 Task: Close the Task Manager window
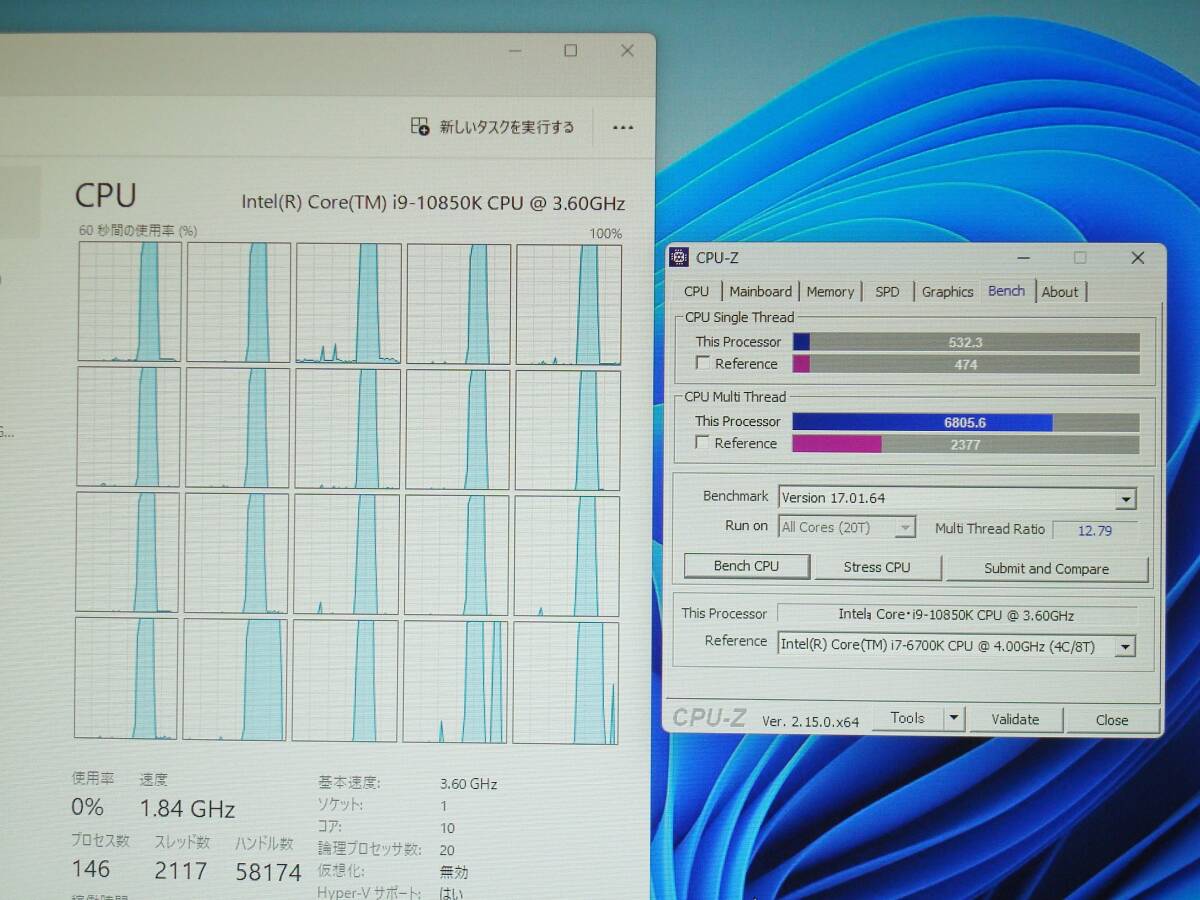tap(627, 51)
